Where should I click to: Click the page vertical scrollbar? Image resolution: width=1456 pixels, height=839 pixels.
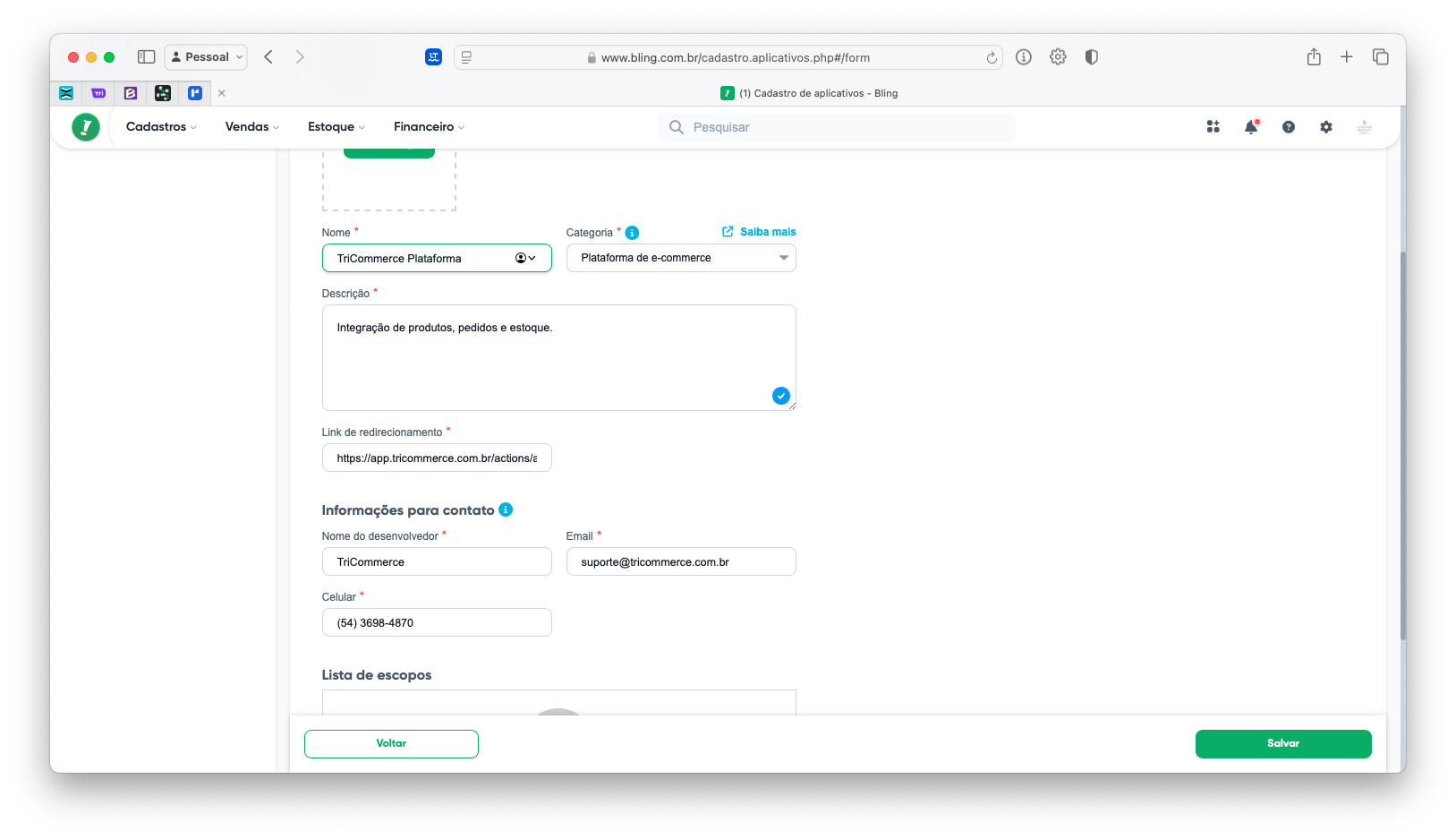[x=1402, y=446]
